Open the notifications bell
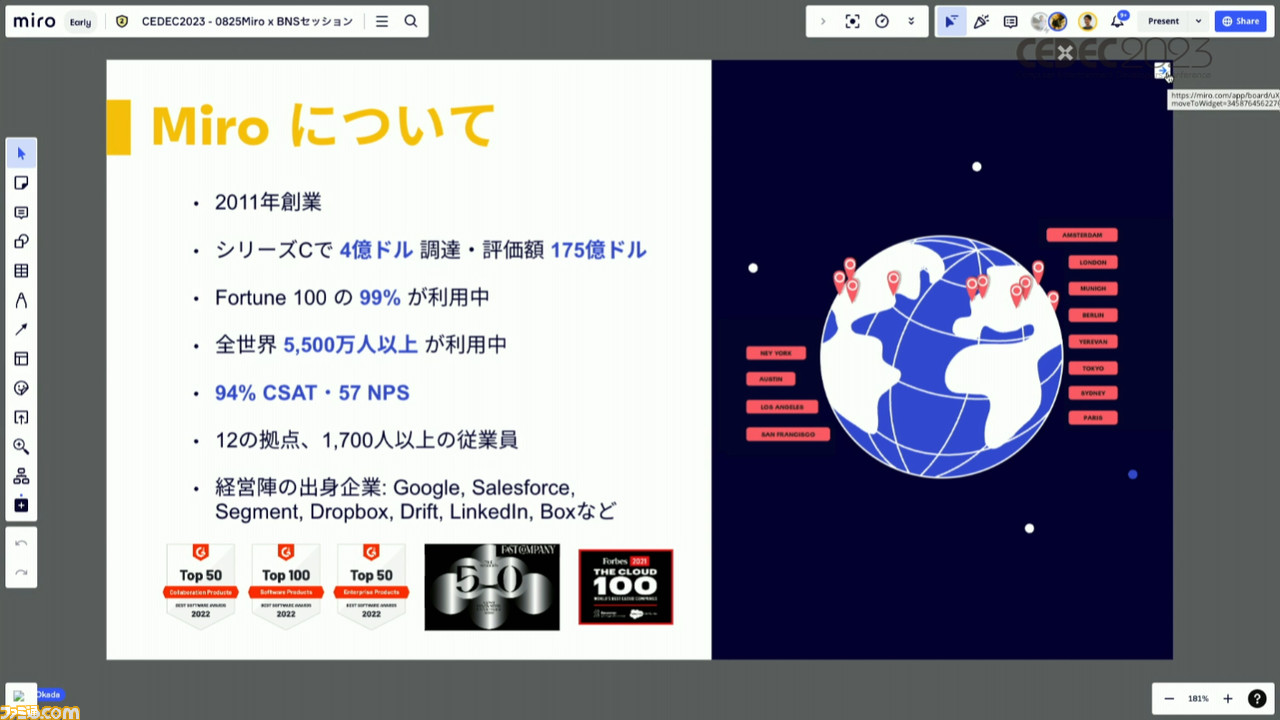The width and height of the screenshot is (1280, 720). coord(1118,21)
